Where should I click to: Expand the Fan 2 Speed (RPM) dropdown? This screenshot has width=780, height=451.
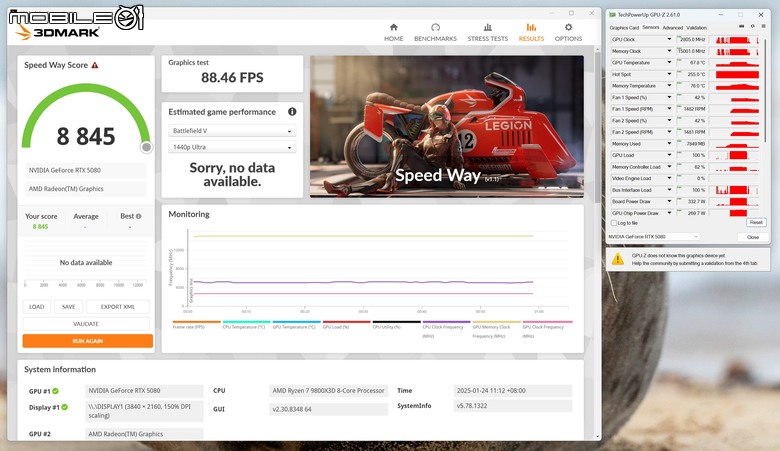click(x=669, y=132)
